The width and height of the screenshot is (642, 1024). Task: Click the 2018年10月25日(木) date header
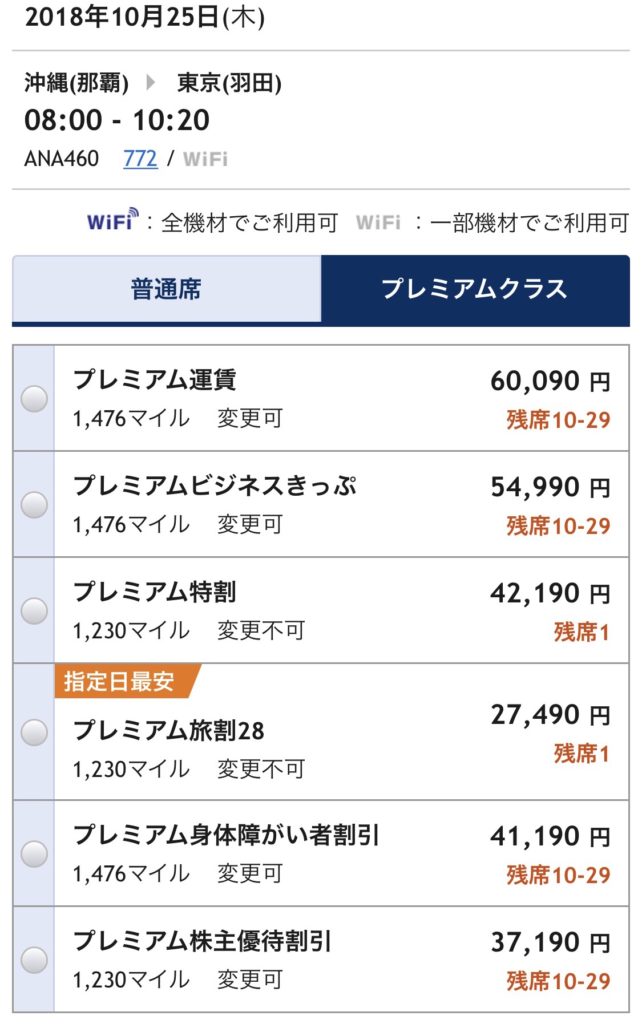click(145, 17)
